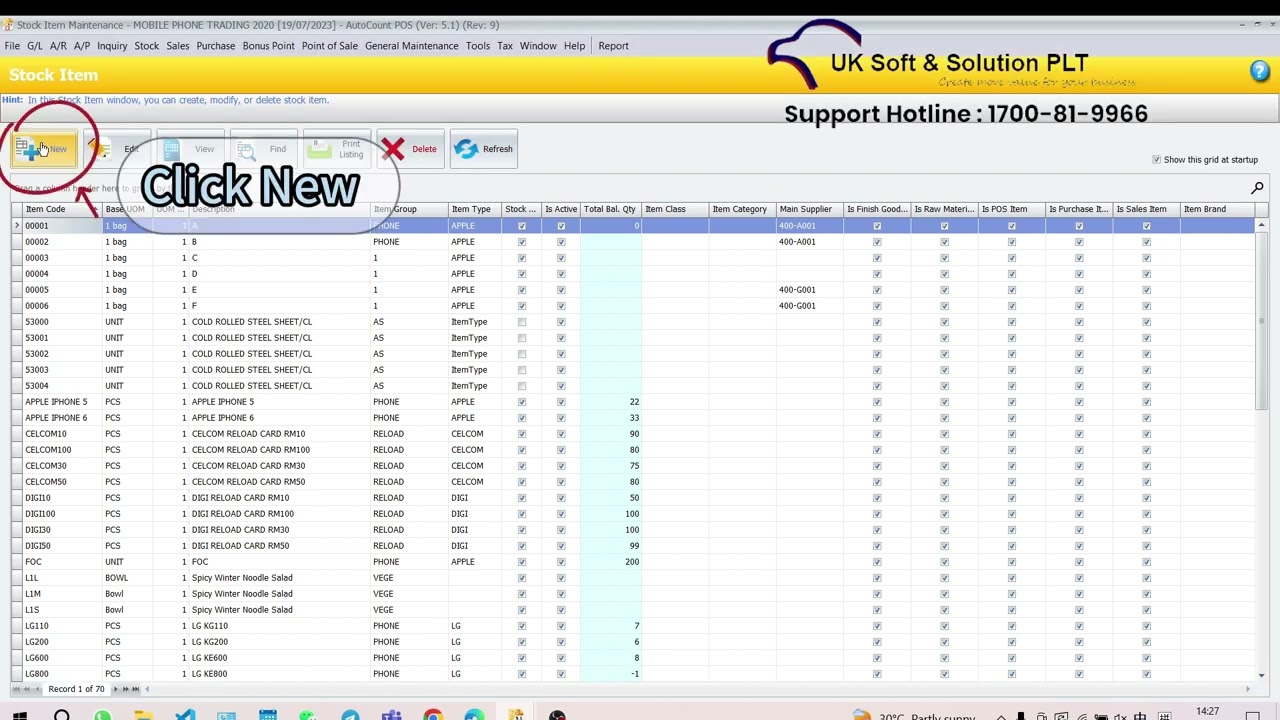1280x720 pixels.
Task: Sort by the Item Code column header
Action: (63, 209)
